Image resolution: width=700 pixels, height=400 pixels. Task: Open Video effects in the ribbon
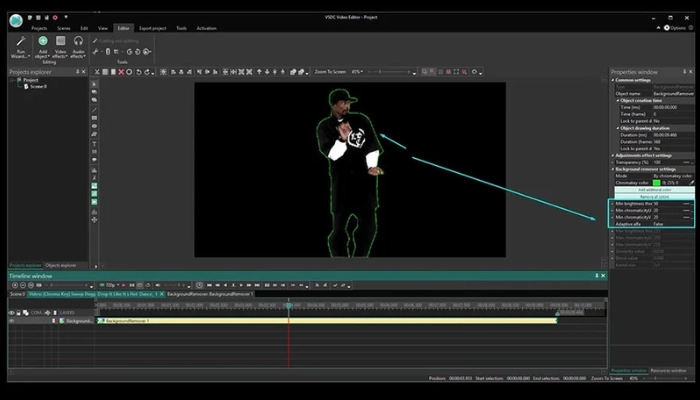tap(60, 47)
